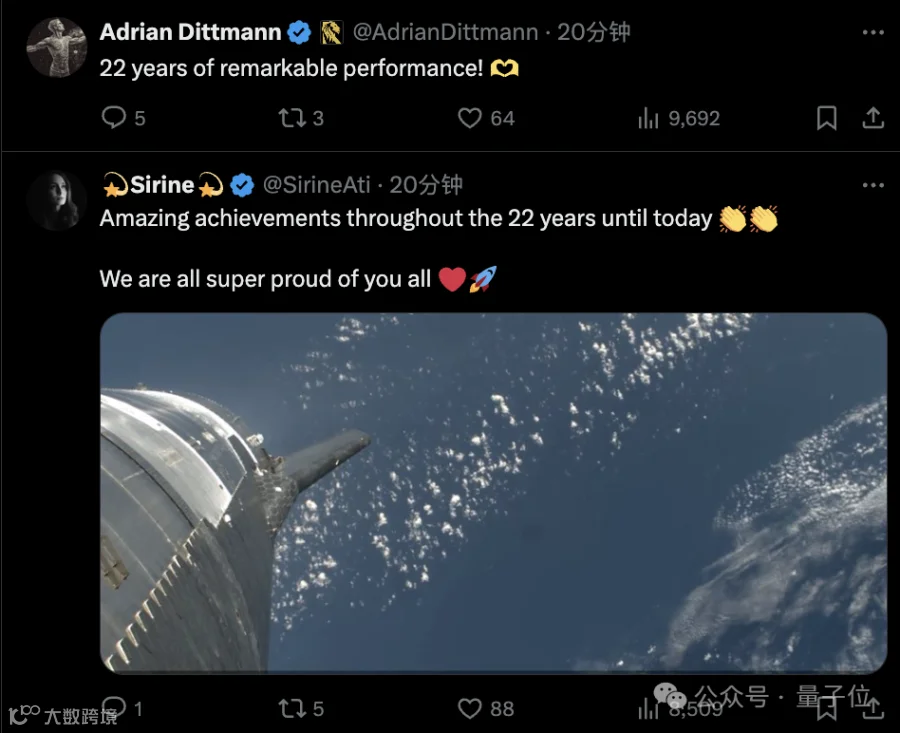Image resolution: width=900 pixels, height=733 pixels.
Task: Open Sirine's tweet timestamp 20分钟
Action: pyautogui.click(x=426, y=185)
